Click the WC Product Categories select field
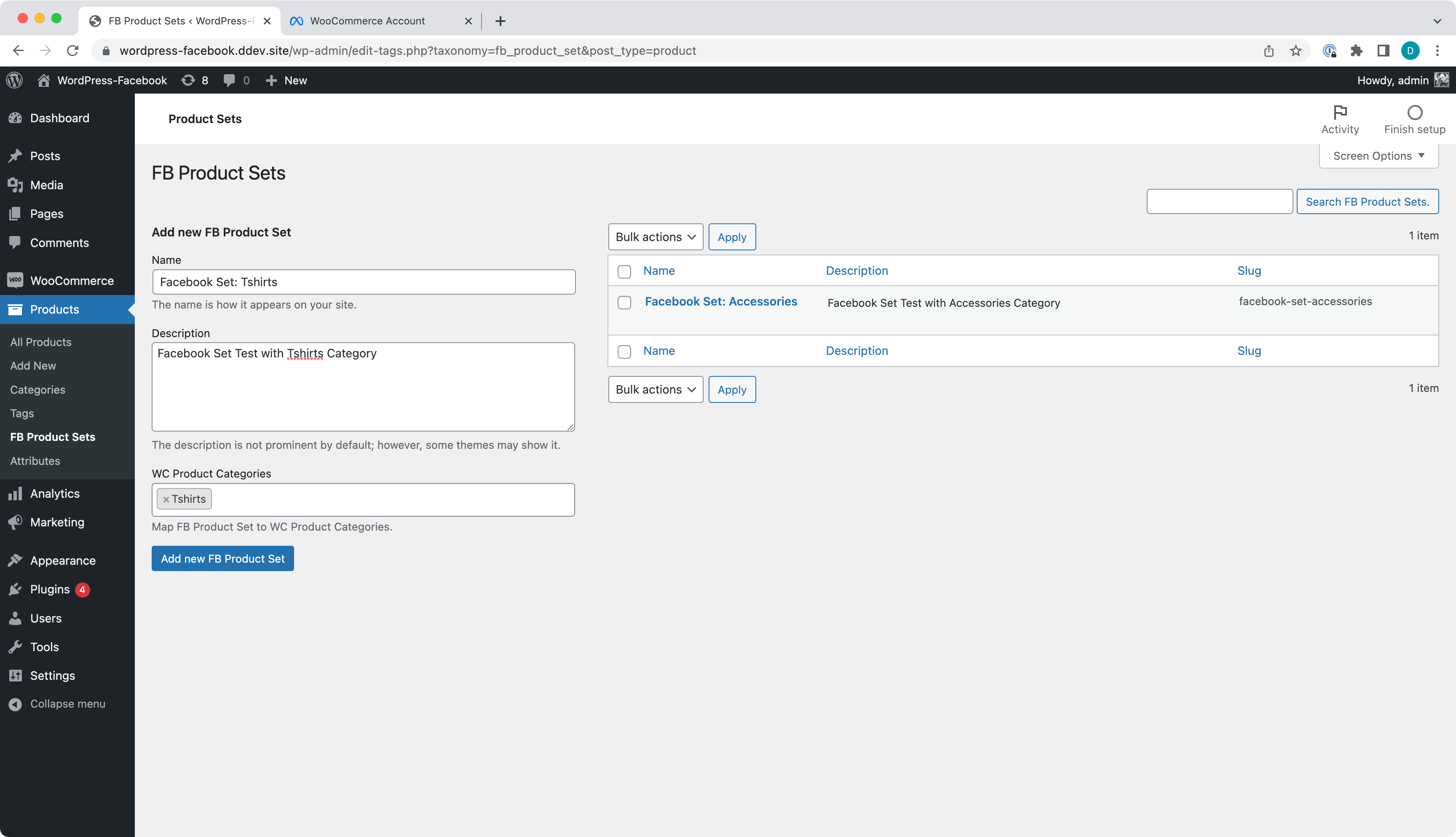This screenshot has width=1456, height=837. (x=363, y=500)
